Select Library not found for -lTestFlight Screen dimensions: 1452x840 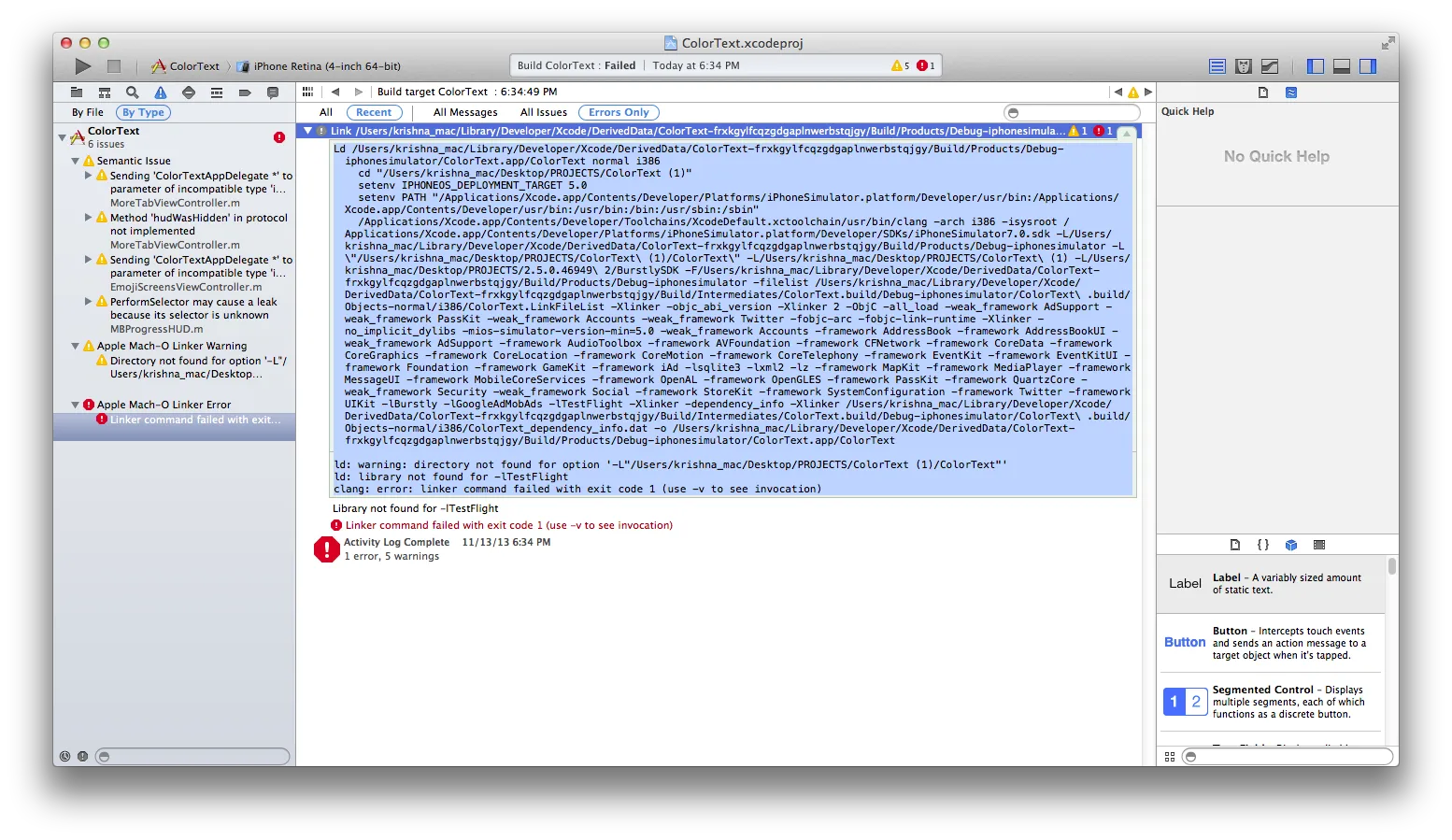pos(416,508)
